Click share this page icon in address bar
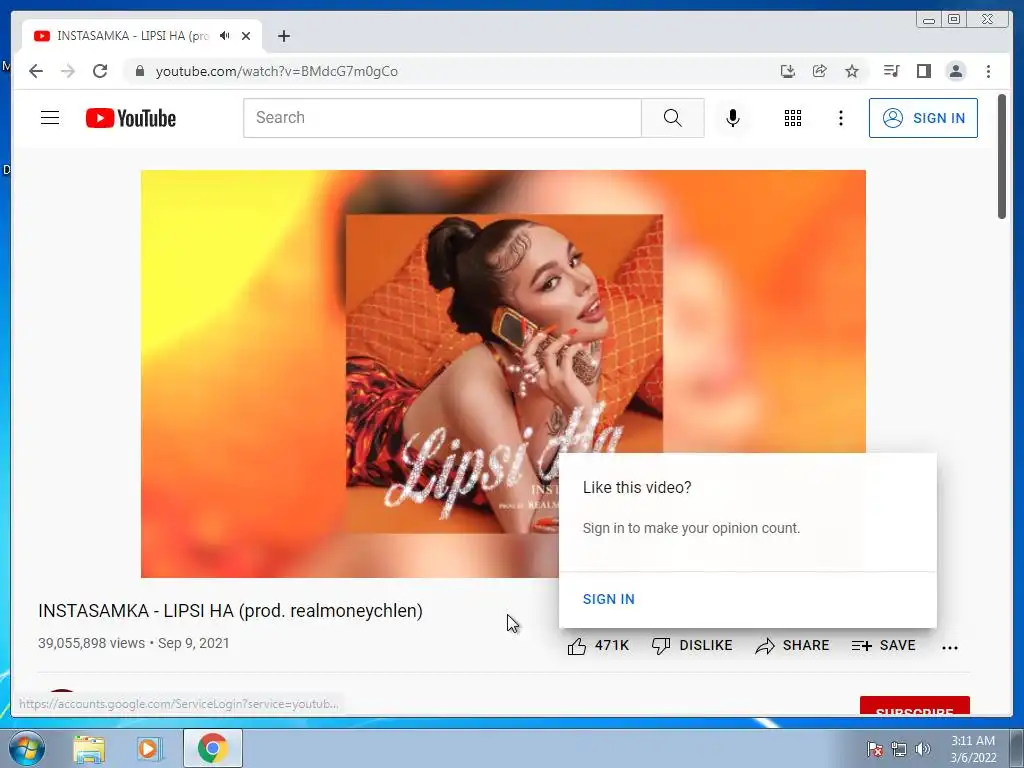 pyautogui.click(x=820, y=71)
